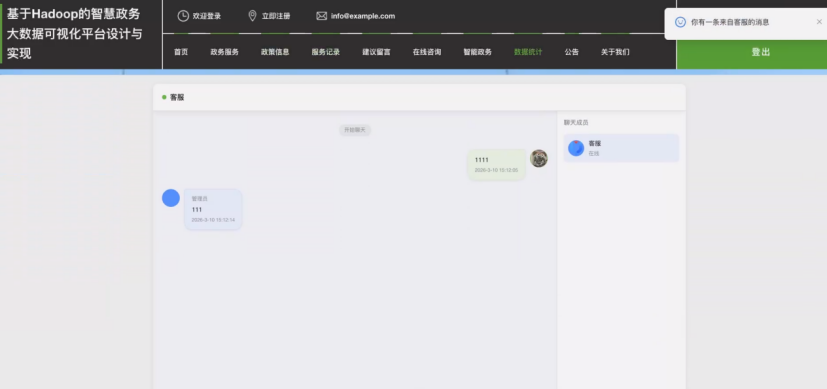
Task: Select the 客服 member in the member list
Action: [x=621, y=148]
